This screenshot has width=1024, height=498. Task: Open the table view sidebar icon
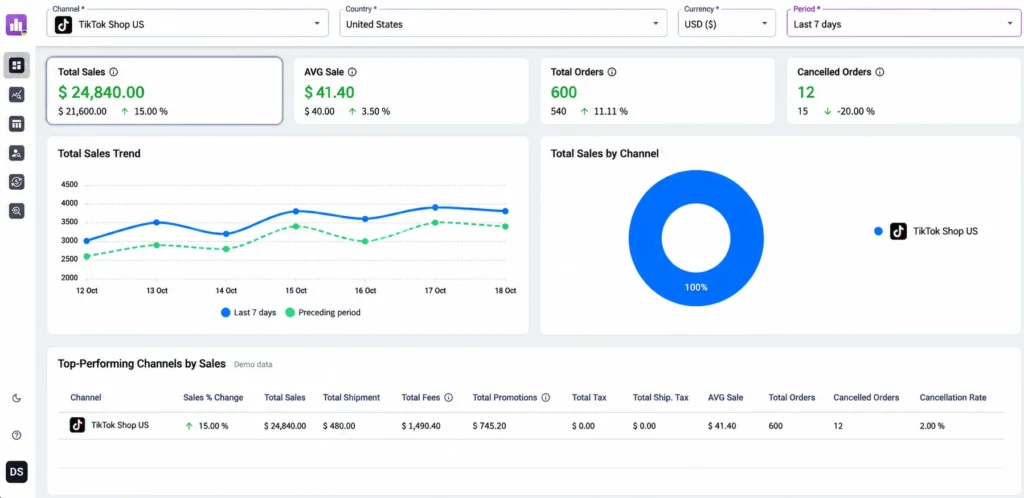pos(17,124)
